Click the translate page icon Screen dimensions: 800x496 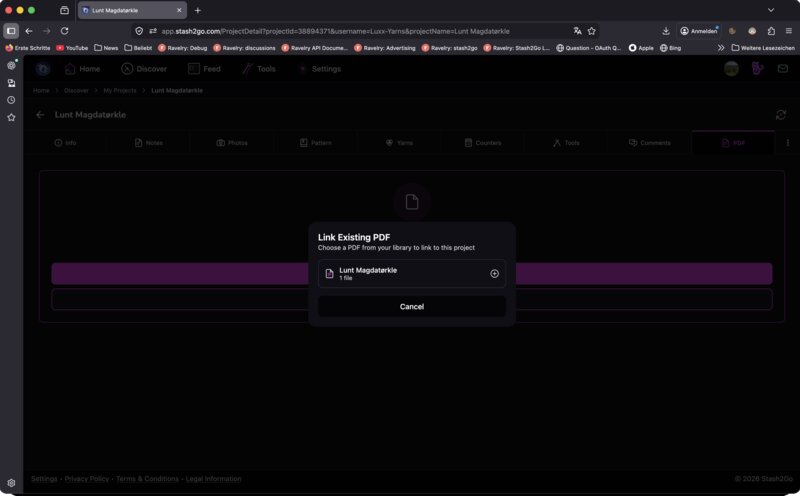coord(578,31)
